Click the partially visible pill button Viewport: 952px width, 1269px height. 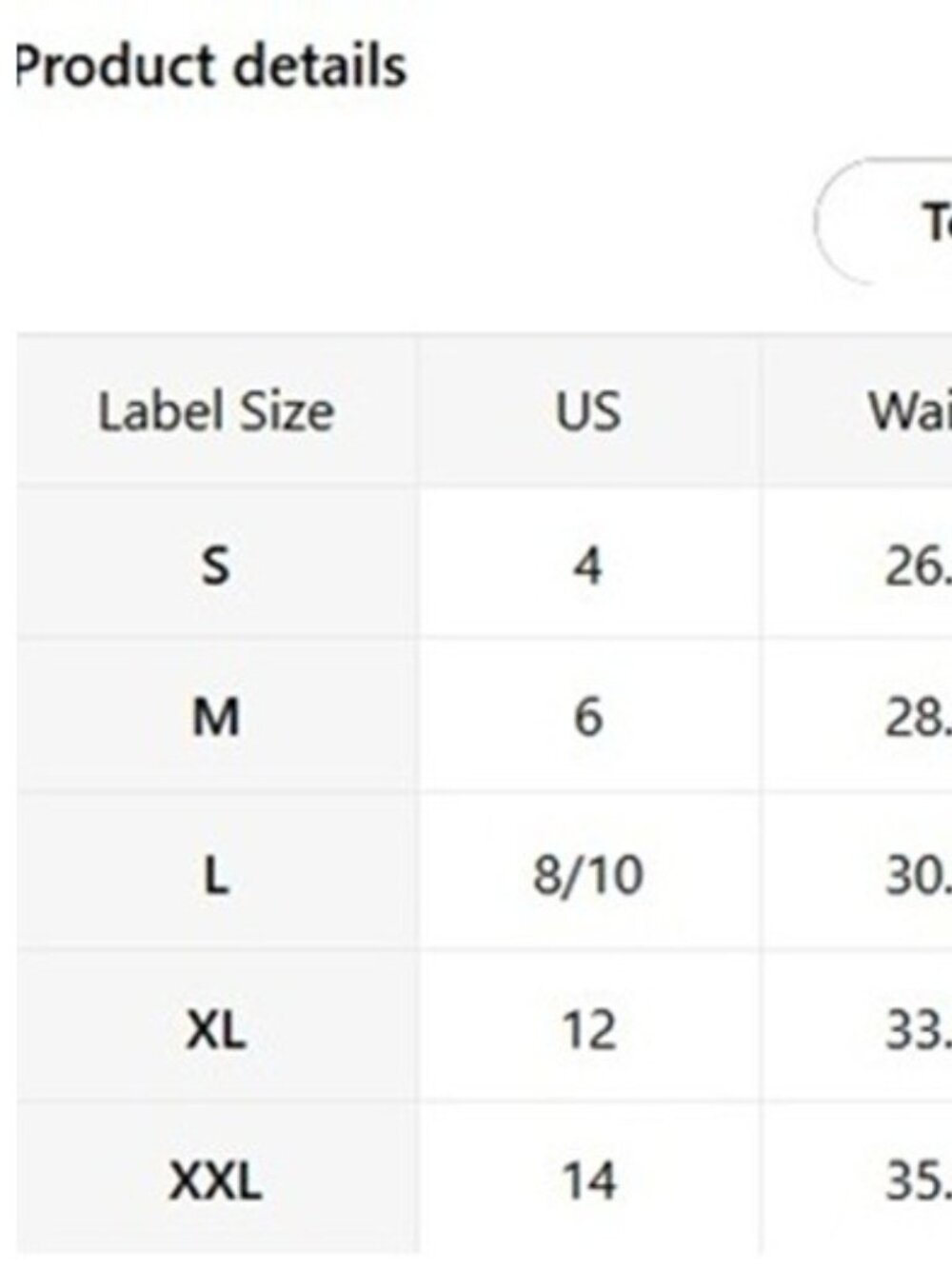point(883,222)
